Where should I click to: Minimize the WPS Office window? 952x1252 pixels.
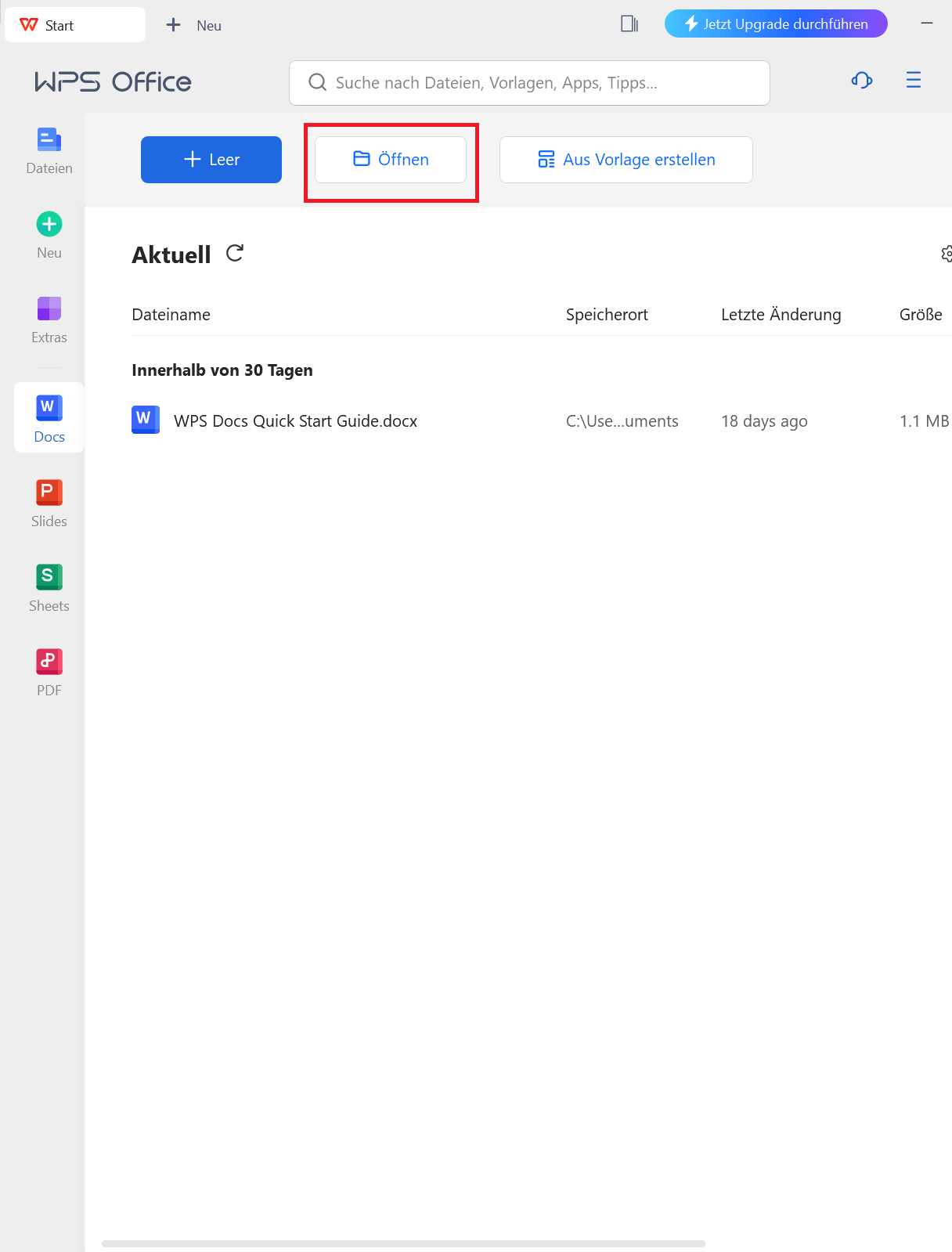click(x=927, y=24)
